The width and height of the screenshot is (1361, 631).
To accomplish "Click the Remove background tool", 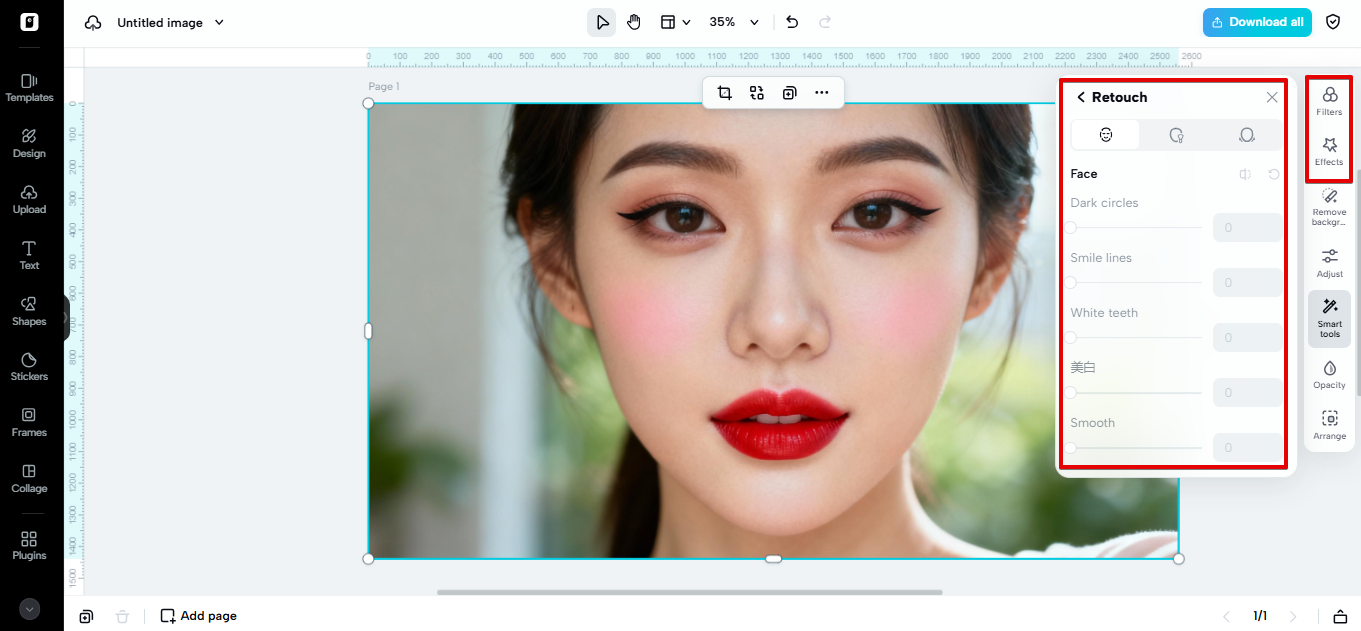I will pyautogui.click(x=1329, y=206).
